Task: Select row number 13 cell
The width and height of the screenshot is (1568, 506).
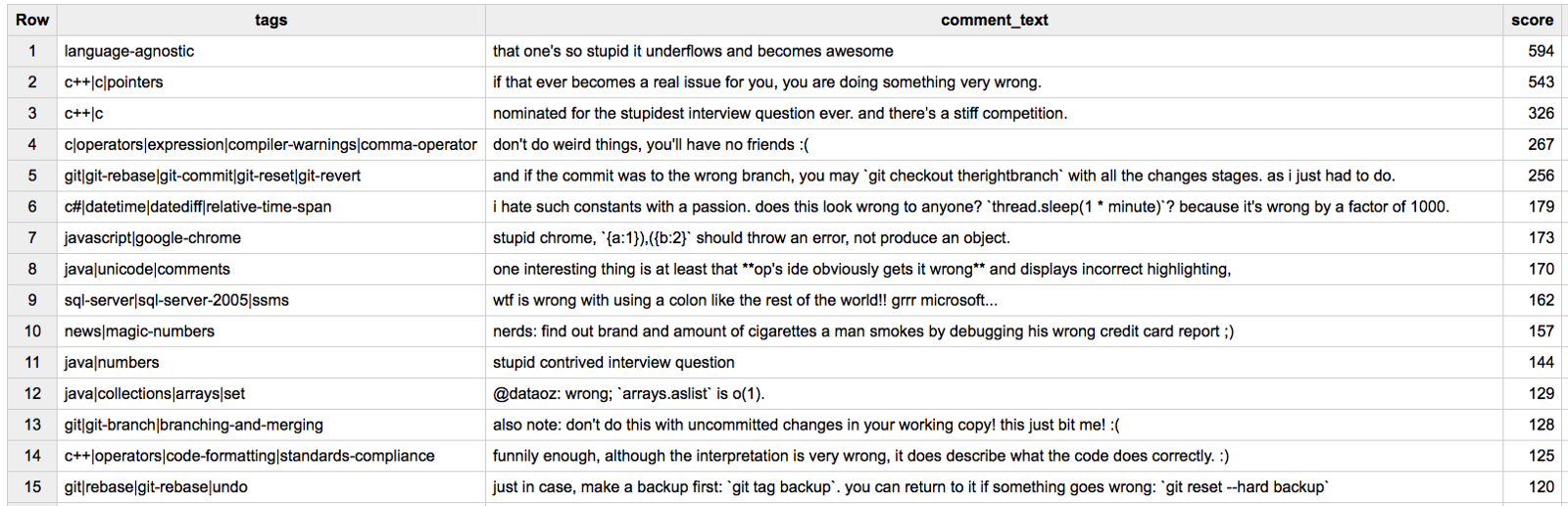Action: click(31, 425)
